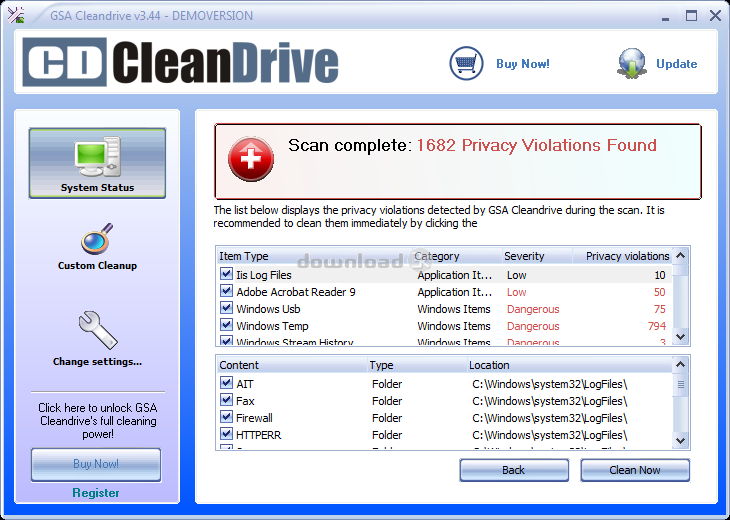Click content list scrollbar thumb
This screenshot has width=730, height=520.
681,385
